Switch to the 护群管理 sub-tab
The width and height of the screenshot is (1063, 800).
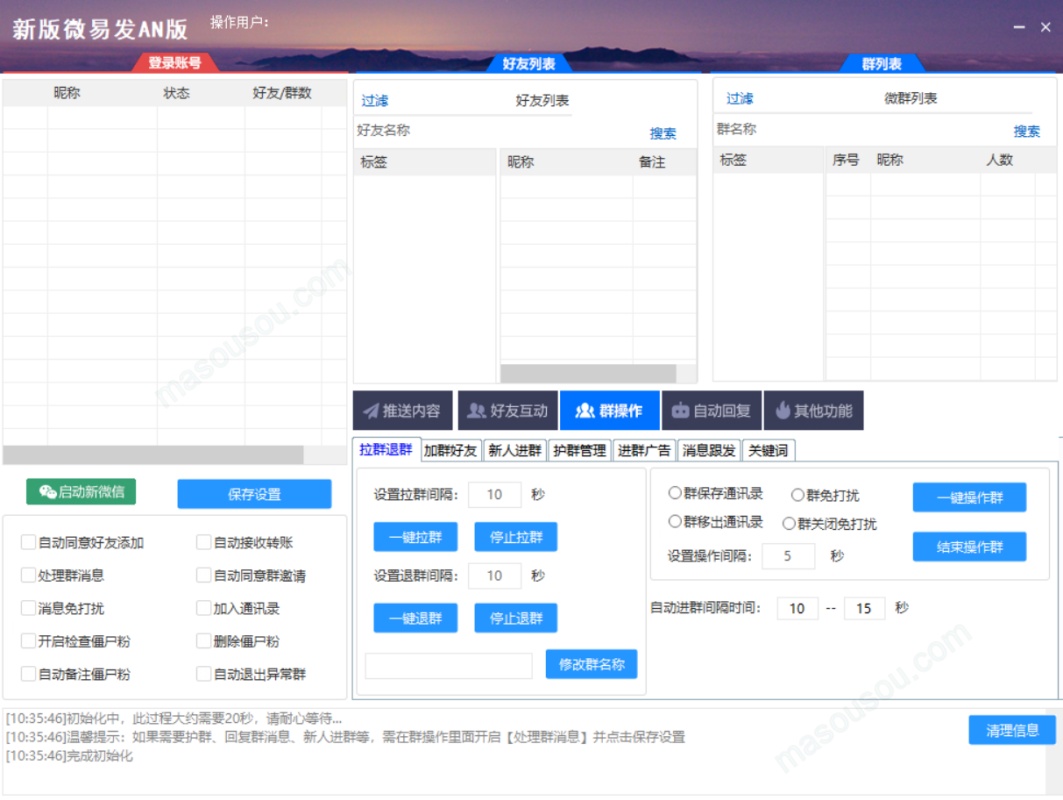coord(579,450)
